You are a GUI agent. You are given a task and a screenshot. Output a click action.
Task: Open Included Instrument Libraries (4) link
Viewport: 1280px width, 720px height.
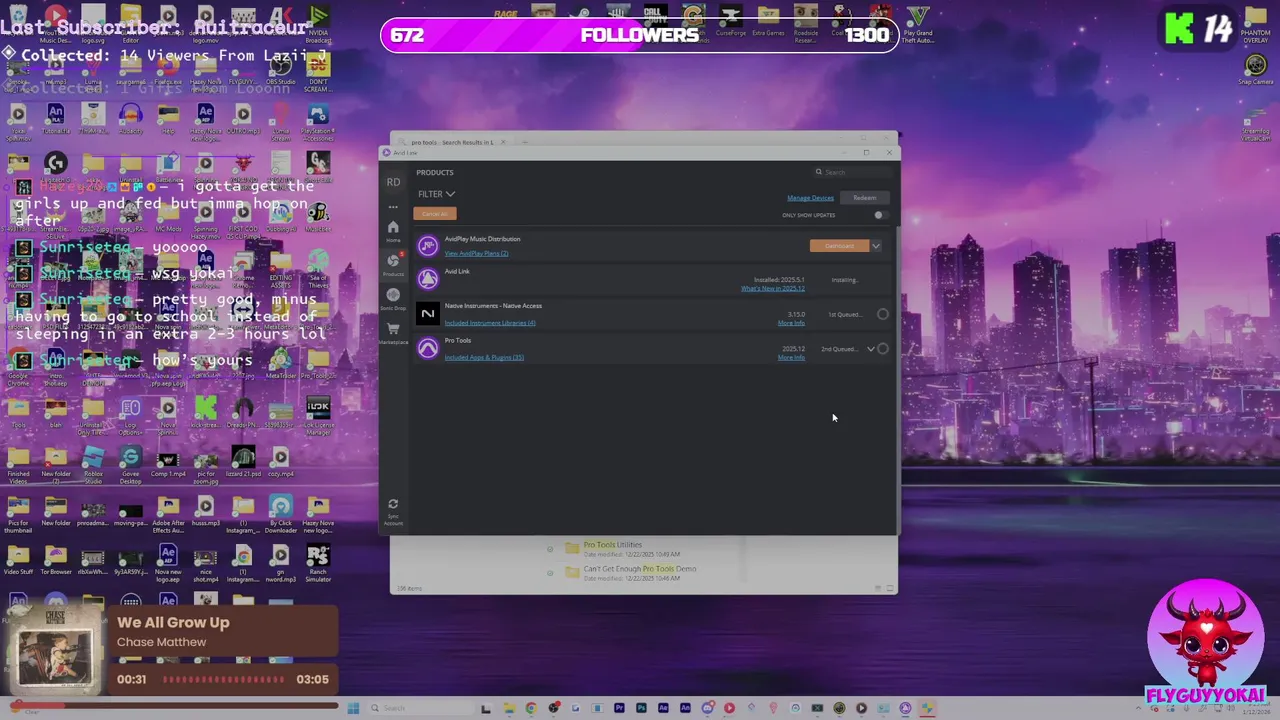490,323
